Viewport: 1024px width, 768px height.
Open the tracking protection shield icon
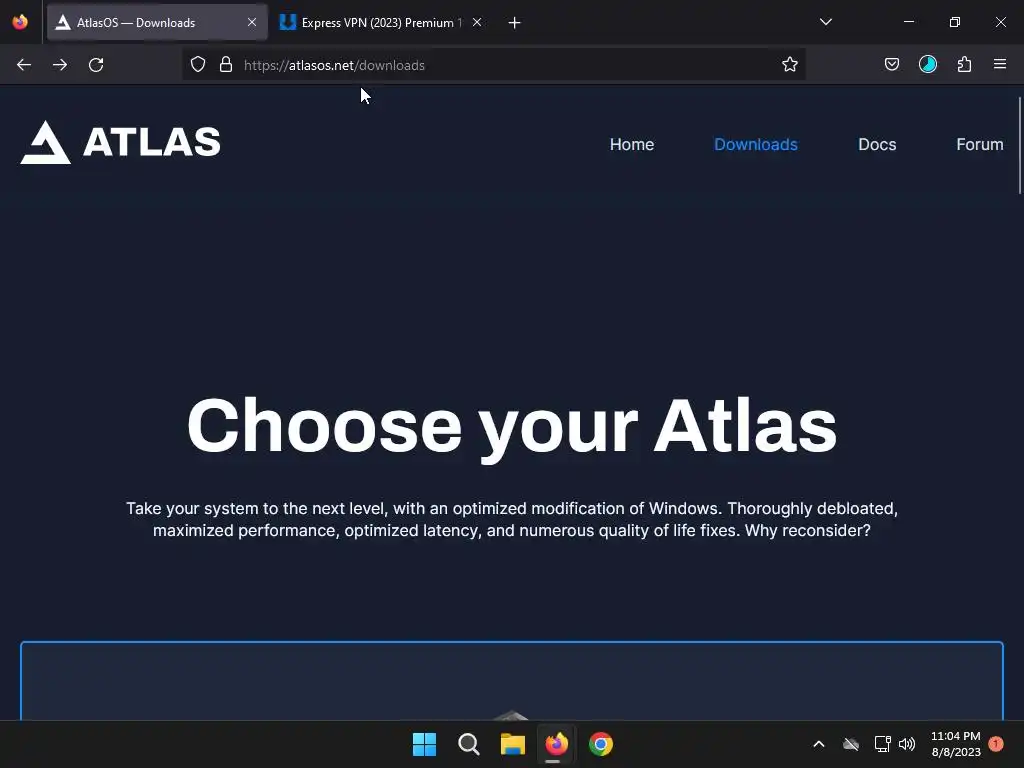click(x=198, y=65)
